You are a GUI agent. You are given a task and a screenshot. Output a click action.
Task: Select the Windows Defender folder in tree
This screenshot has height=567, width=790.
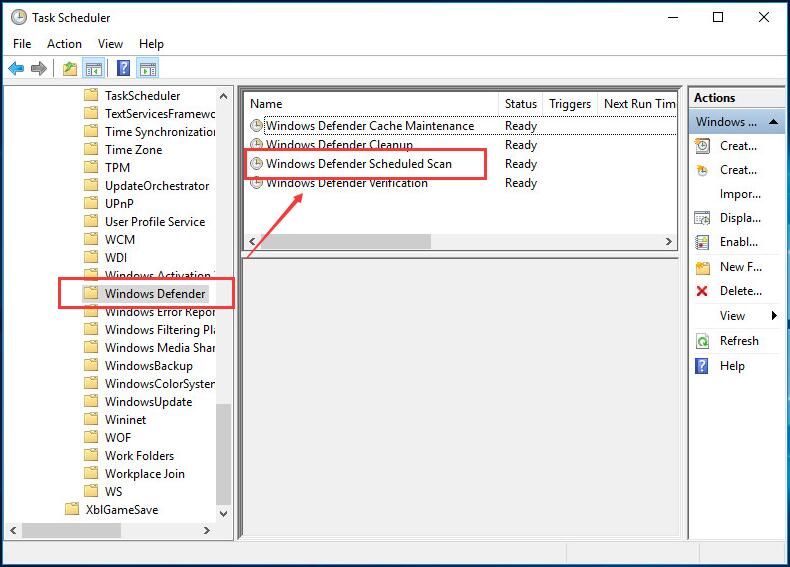coord(155,294)
